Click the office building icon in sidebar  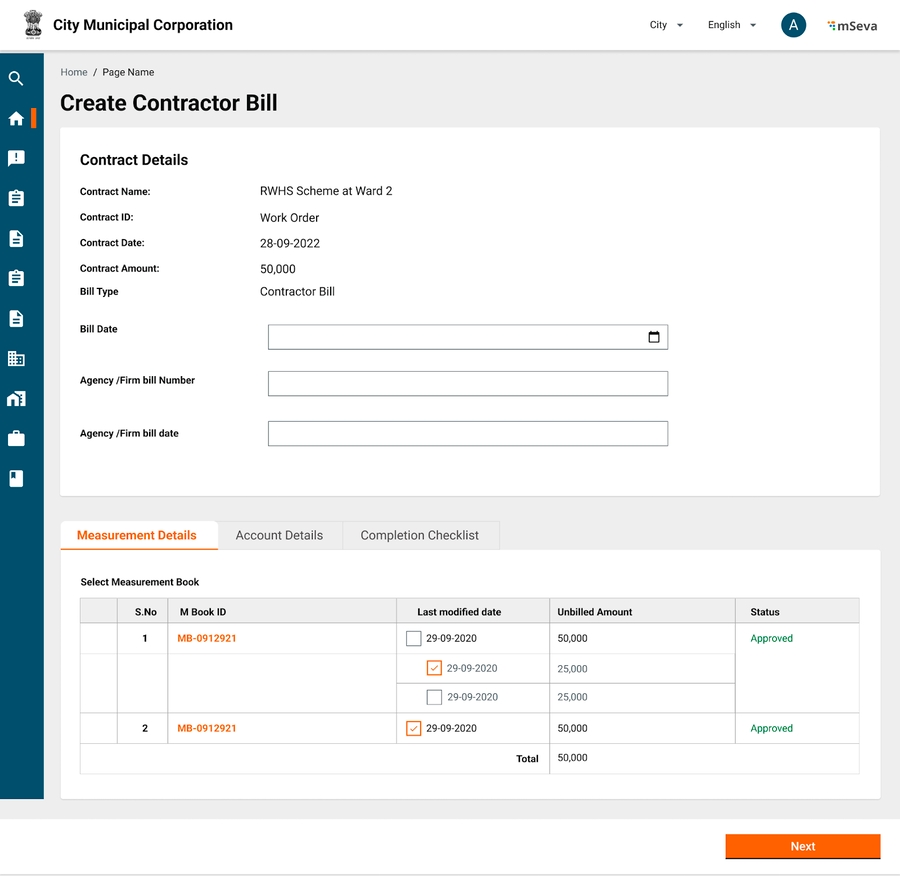16,359
